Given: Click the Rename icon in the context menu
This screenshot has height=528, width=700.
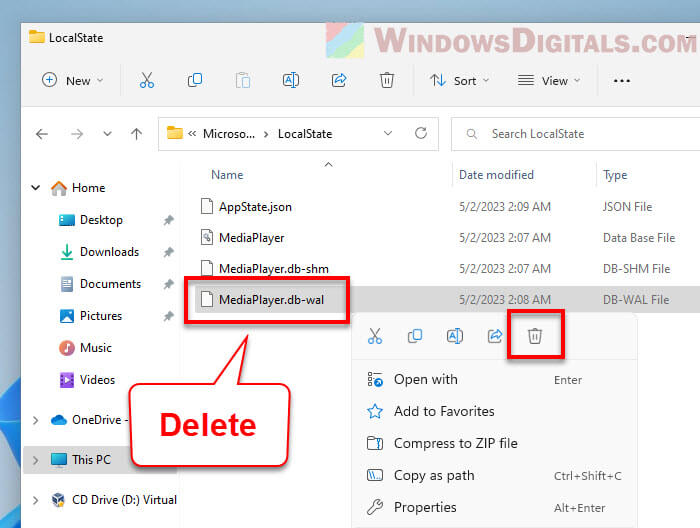Looking at the screenshot, I should [455, 336].
